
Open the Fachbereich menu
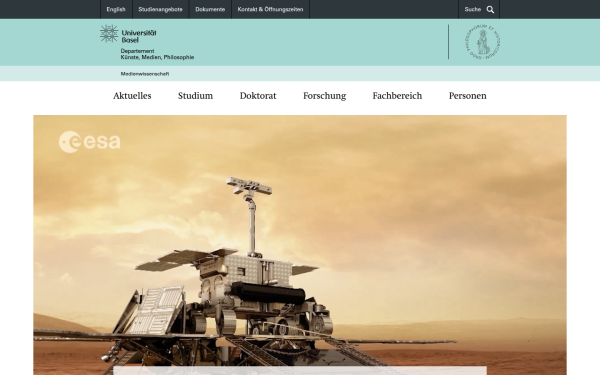(397, 96)
